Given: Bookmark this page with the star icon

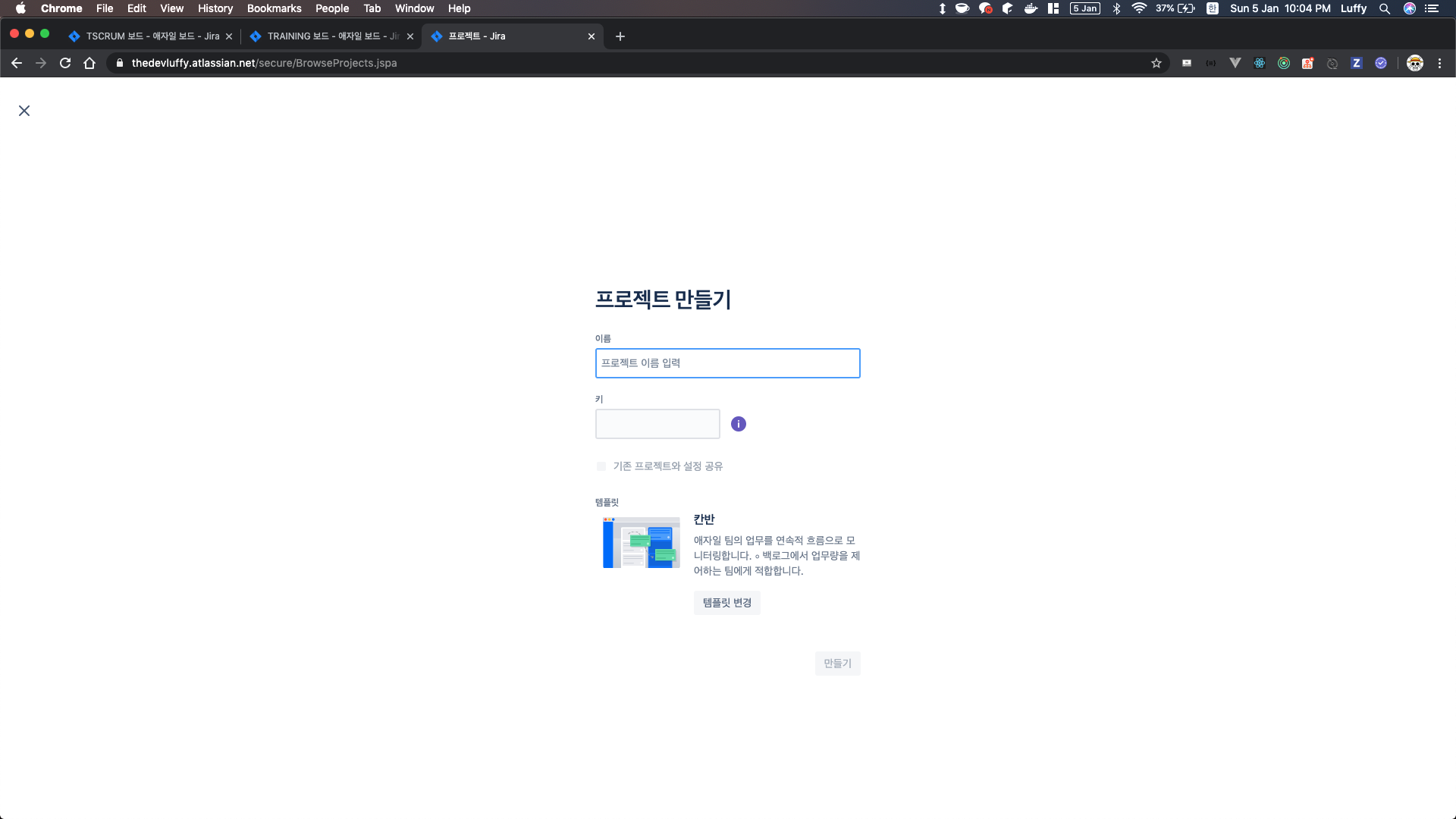Looking at the screenshot, I should (1156, 63).
